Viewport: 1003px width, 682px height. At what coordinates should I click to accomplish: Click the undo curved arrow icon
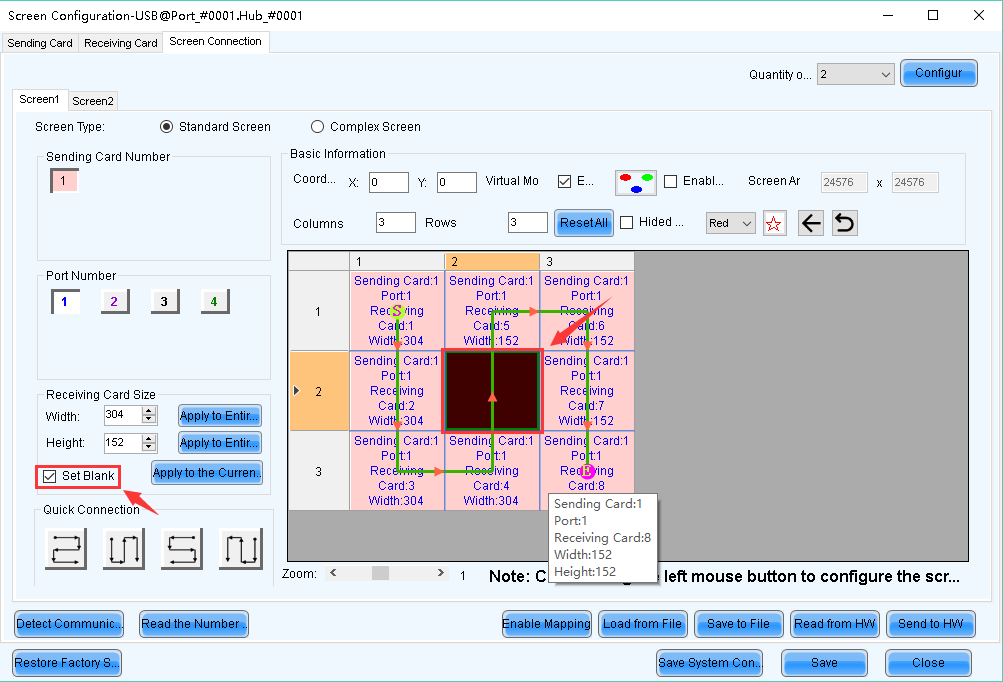tap(845, 223)
